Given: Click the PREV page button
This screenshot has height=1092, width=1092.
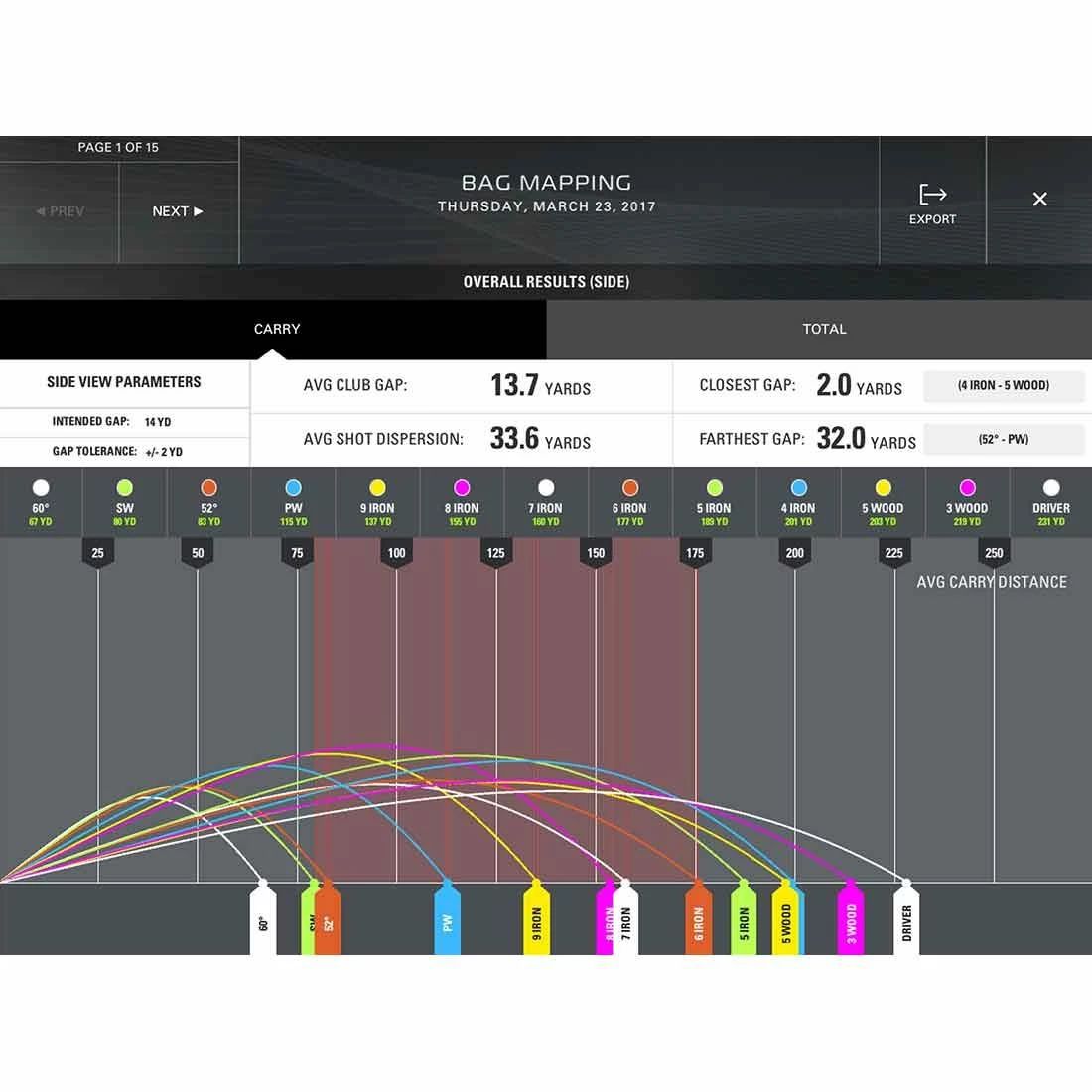Looking at the screenshot, I should tap(60, 211).
